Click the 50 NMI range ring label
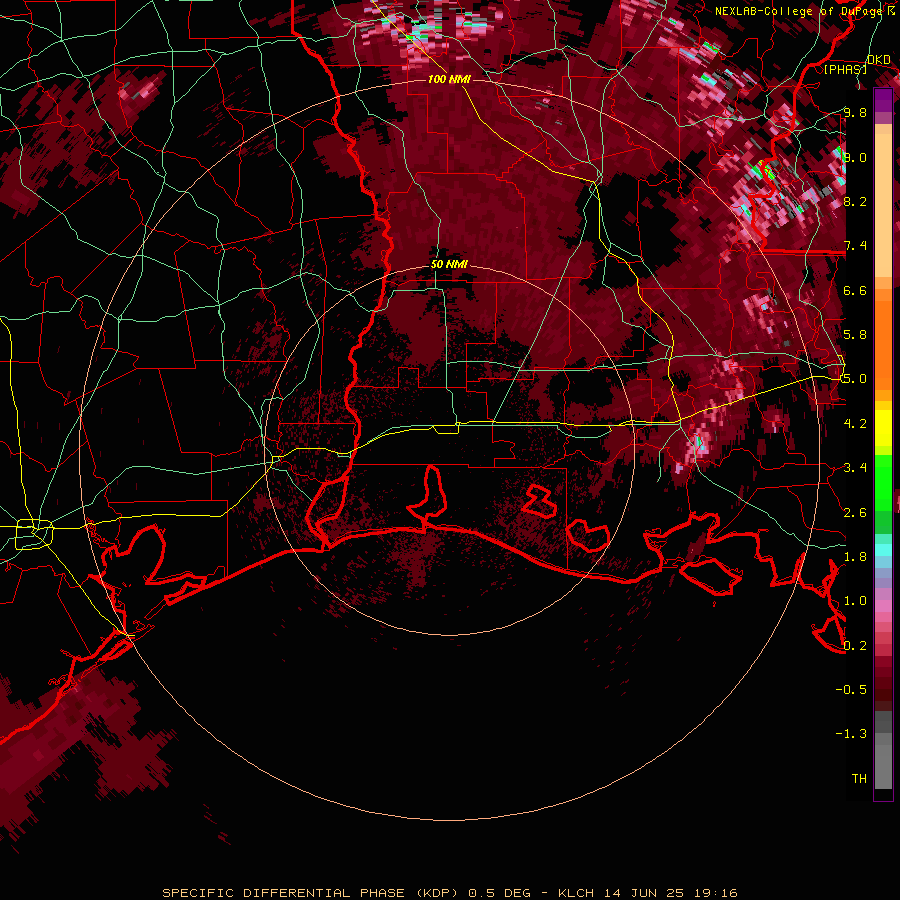900x900 pixels. pyautogui.click(x=449, y=265)
